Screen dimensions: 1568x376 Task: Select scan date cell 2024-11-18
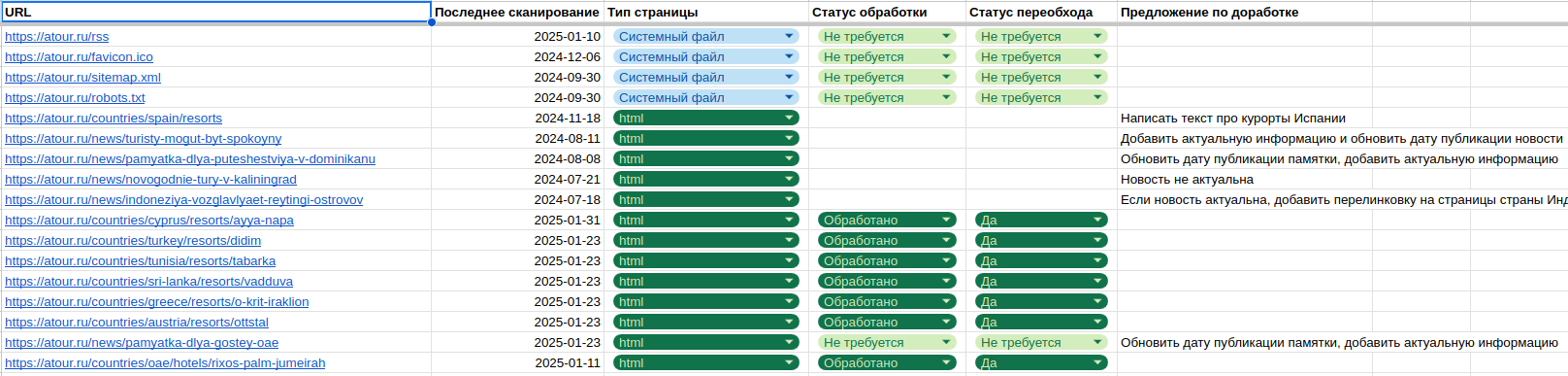tap(517, 119)
